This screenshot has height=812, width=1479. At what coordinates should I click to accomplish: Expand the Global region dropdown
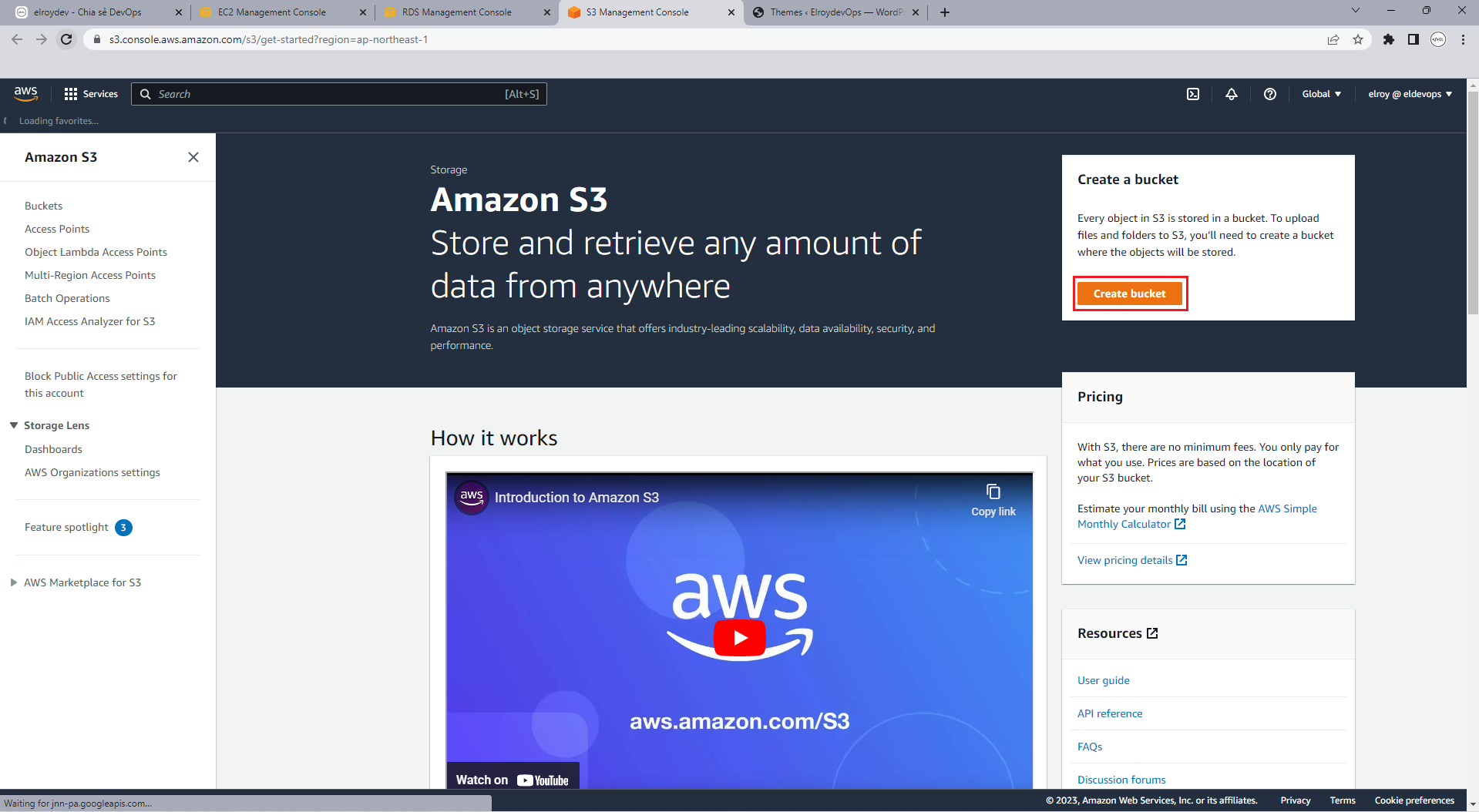click(1321, 94)
